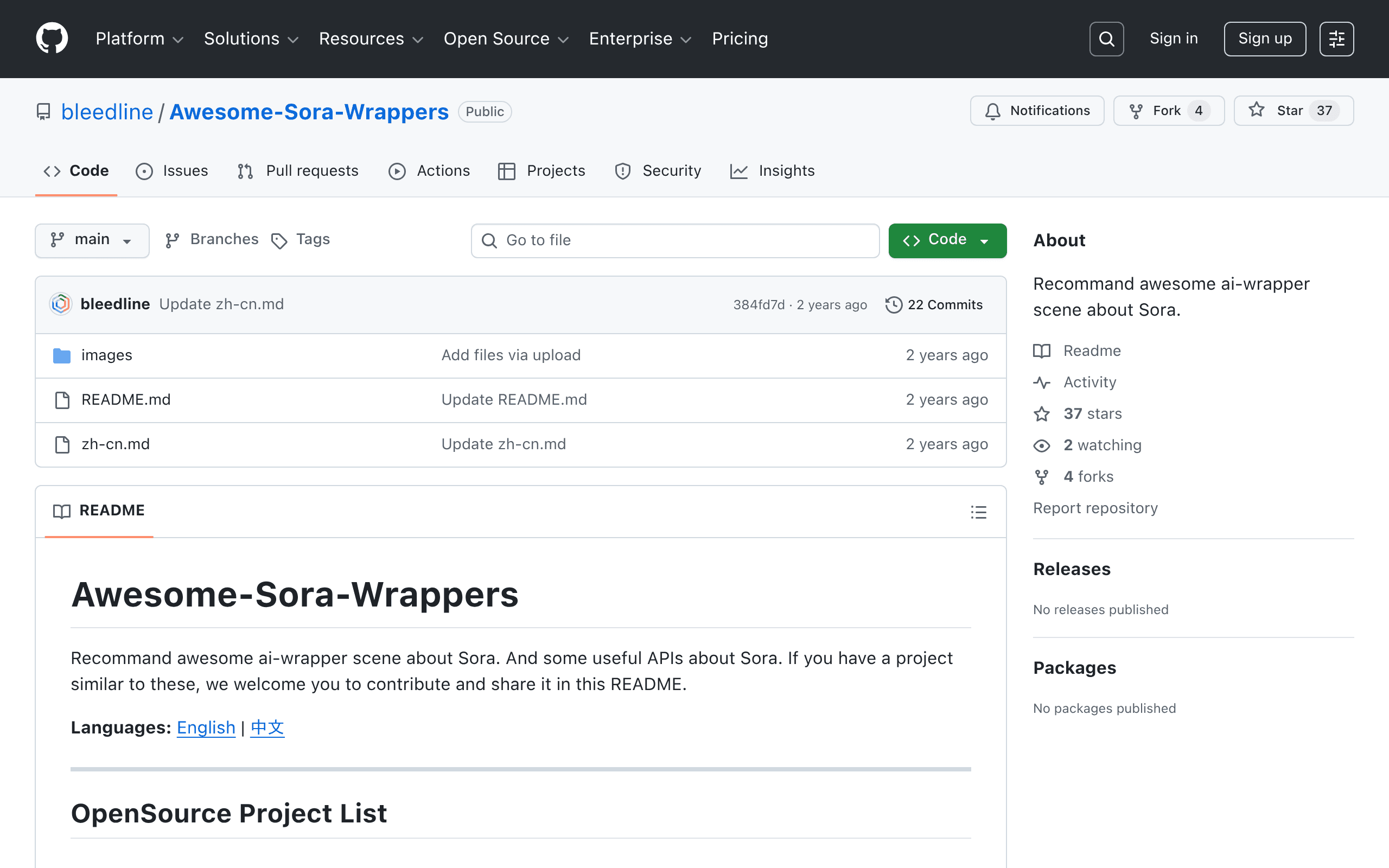Open the Releases heading link
Image resolution: width=1389 pixels, height=868 pixels.
coord(1072,569)
